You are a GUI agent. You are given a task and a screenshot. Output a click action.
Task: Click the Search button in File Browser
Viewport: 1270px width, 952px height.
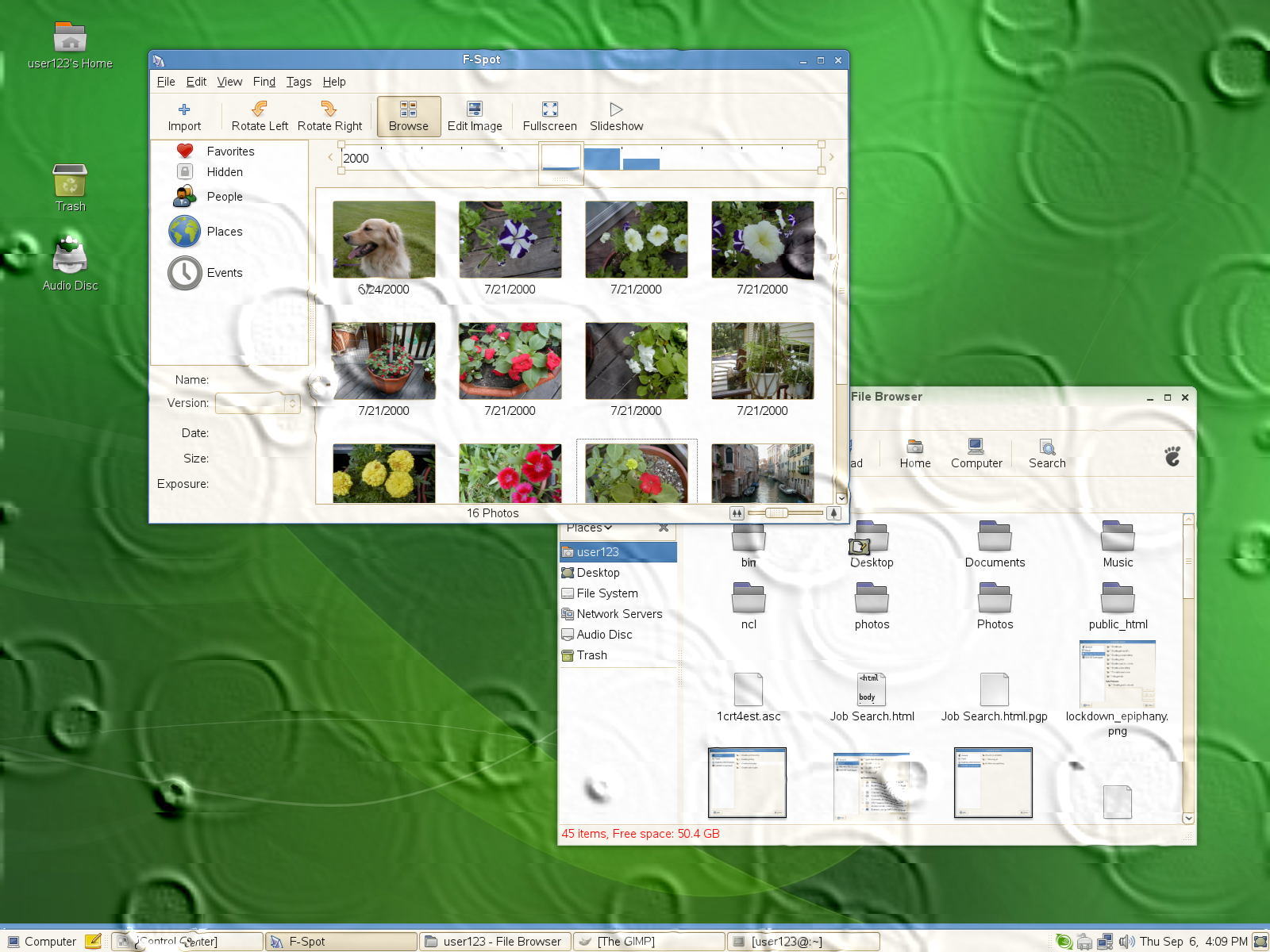click(1047, 454)
